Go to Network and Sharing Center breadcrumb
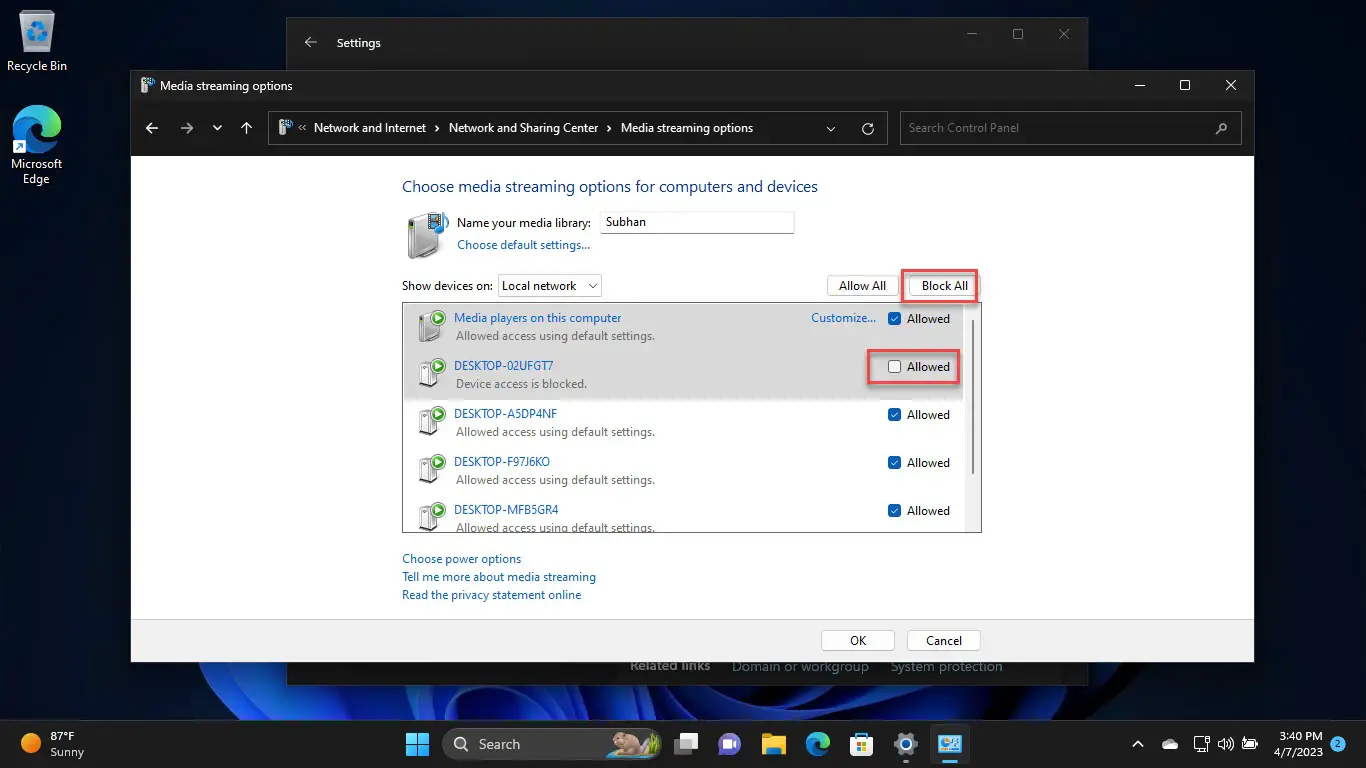Image resolution: width=1366 pixels, height=768 pixels. [x=523, y=128]
